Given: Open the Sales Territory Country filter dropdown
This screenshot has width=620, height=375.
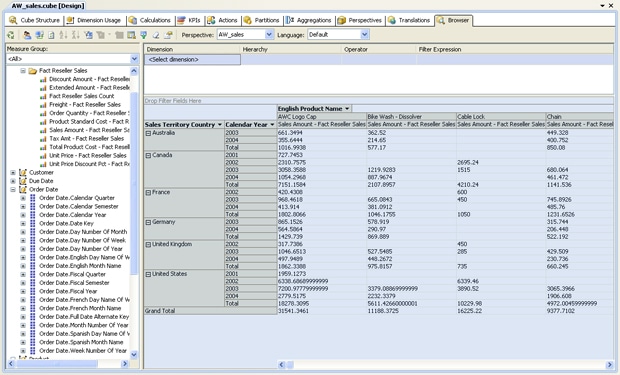Looking at the screenshot, I should [x=220, y=125].
